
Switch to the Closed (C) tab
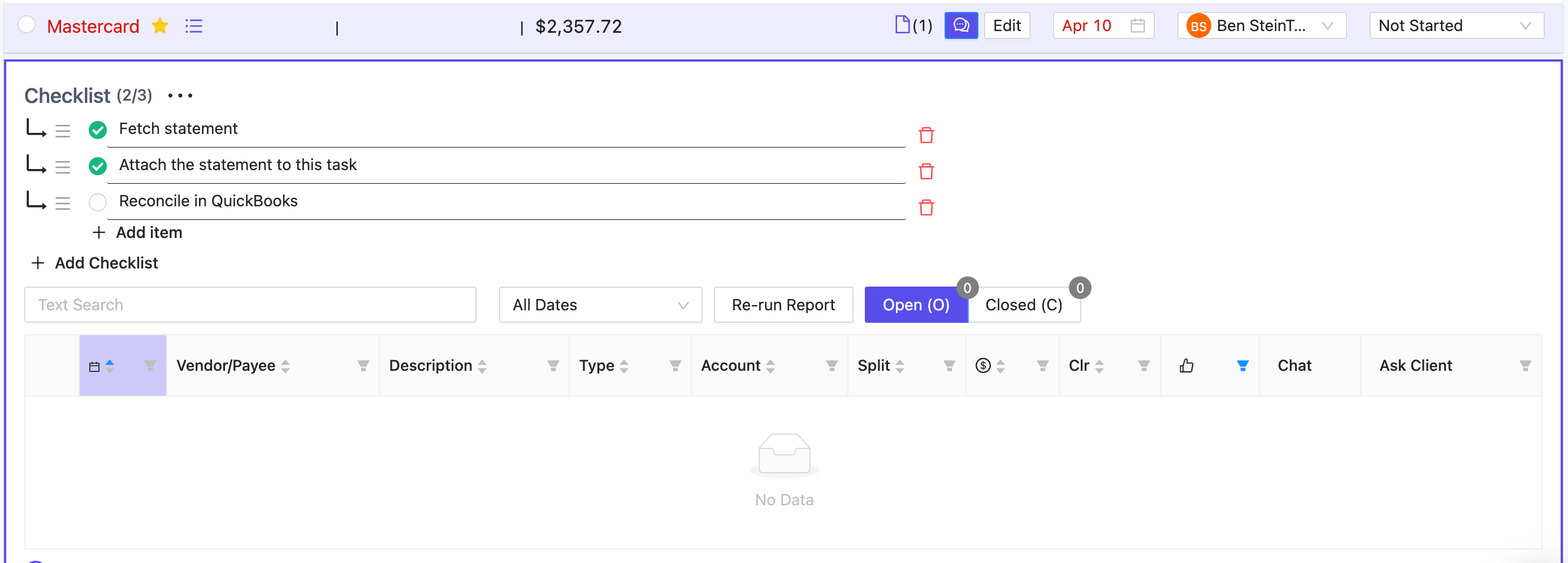pos(1024,305)
